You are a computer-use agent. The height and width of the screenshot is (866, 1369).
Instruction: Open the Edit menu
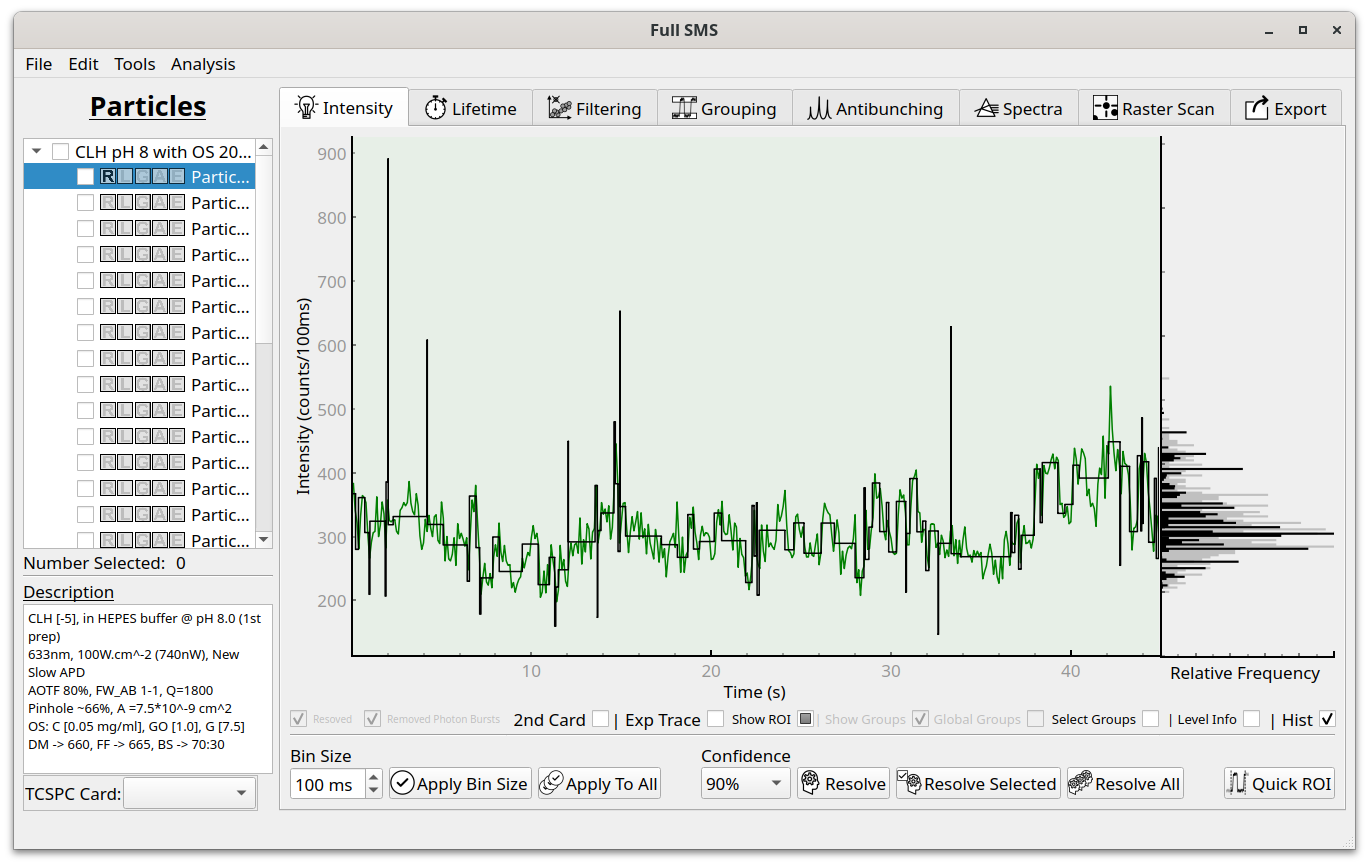point(83,64)
